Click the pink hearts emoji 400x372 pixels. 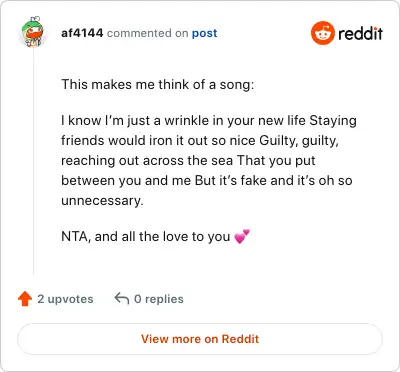[x=242, y=237]
